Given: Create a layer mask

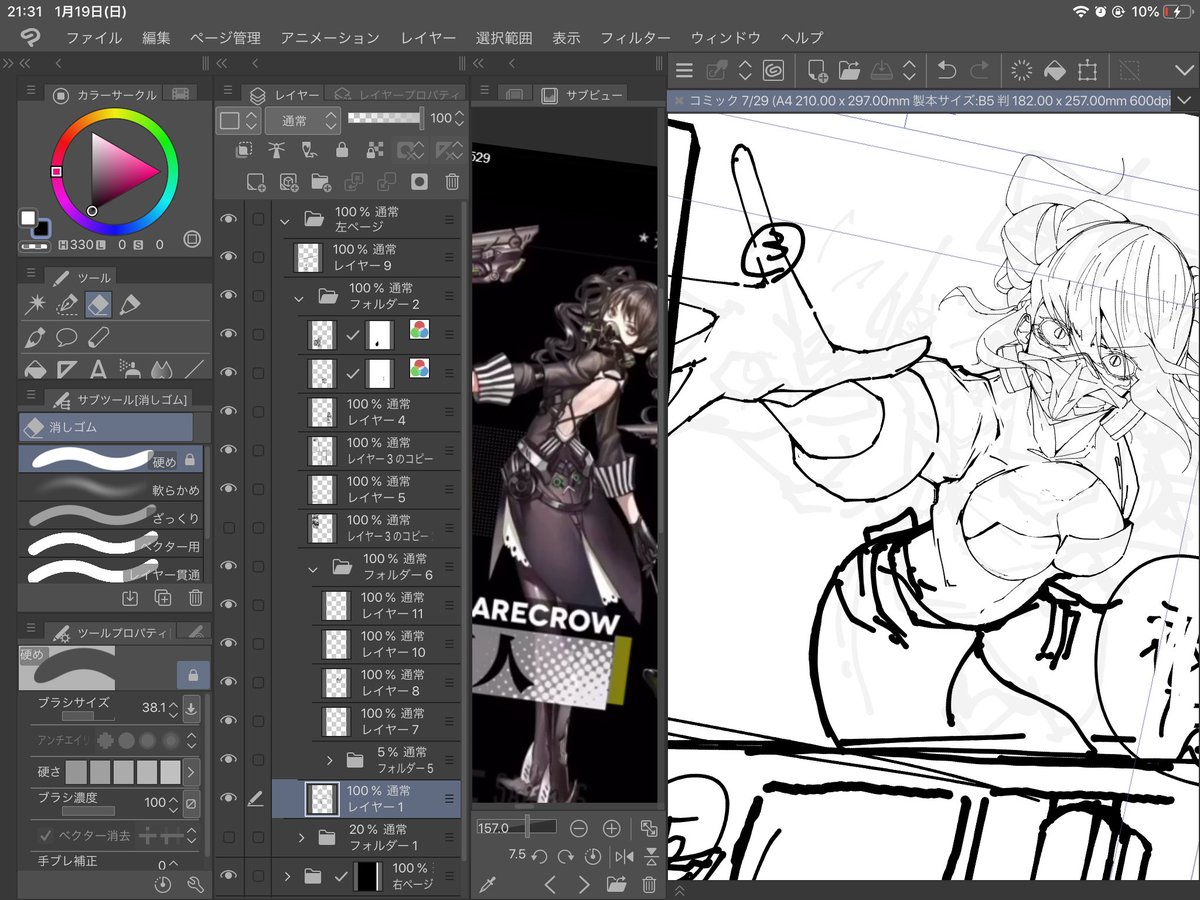Looking at the screenshot, I should click(x=420, y=182).
